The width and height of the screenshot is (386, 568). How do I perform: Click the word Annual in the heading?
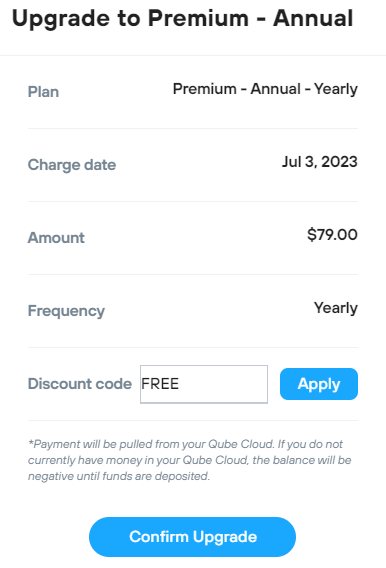coord(313,18)
